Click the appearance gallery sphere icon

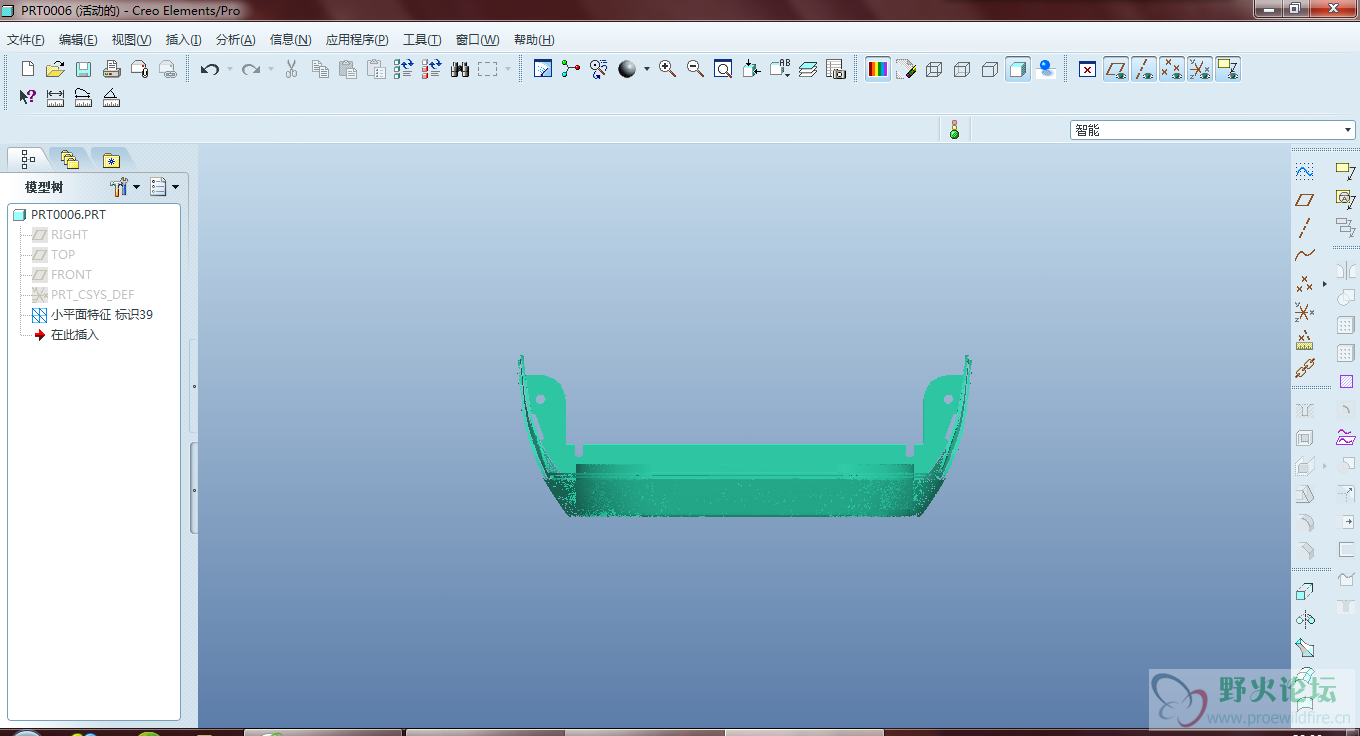[x=627, y=69]
